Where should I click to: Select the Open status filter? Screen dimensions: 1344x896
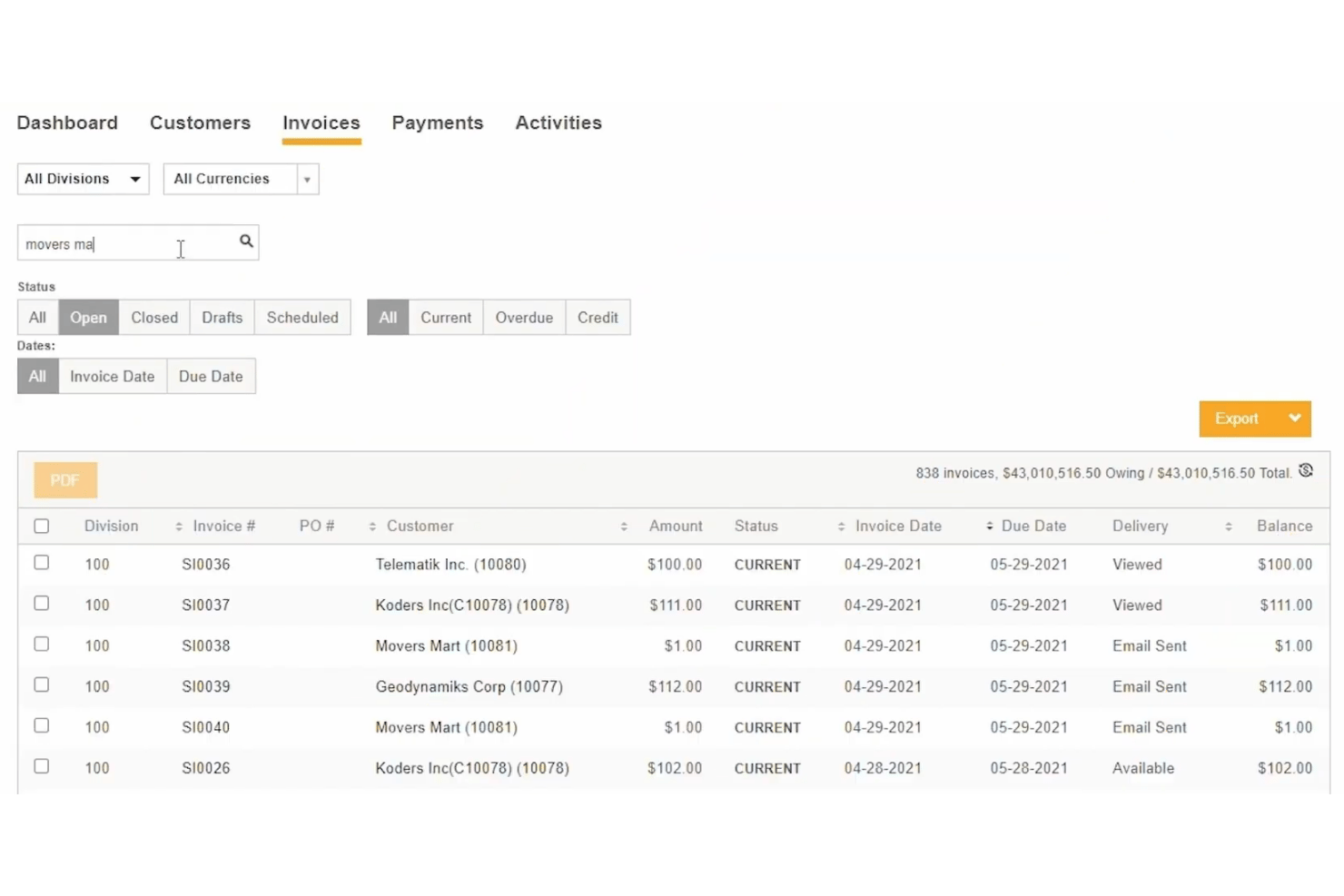tap(88, 318)
